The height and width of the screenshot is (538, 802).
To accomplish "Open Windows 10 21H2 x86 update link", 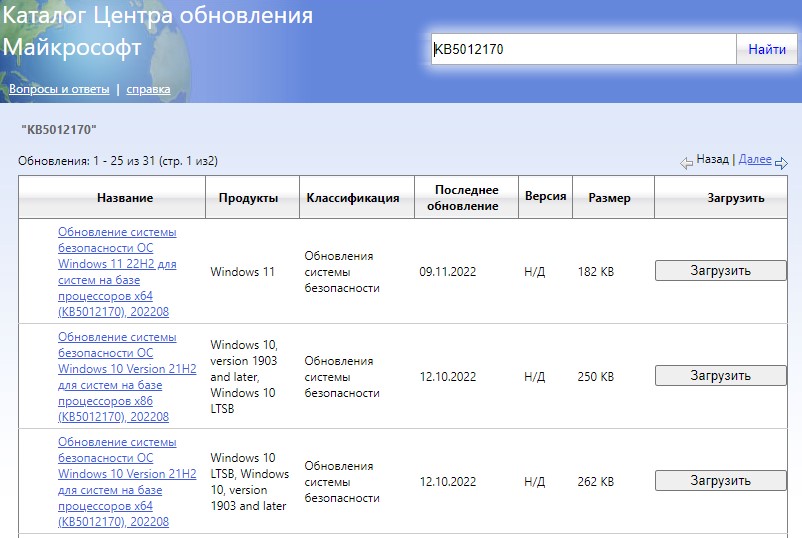I will pos(127,376).
